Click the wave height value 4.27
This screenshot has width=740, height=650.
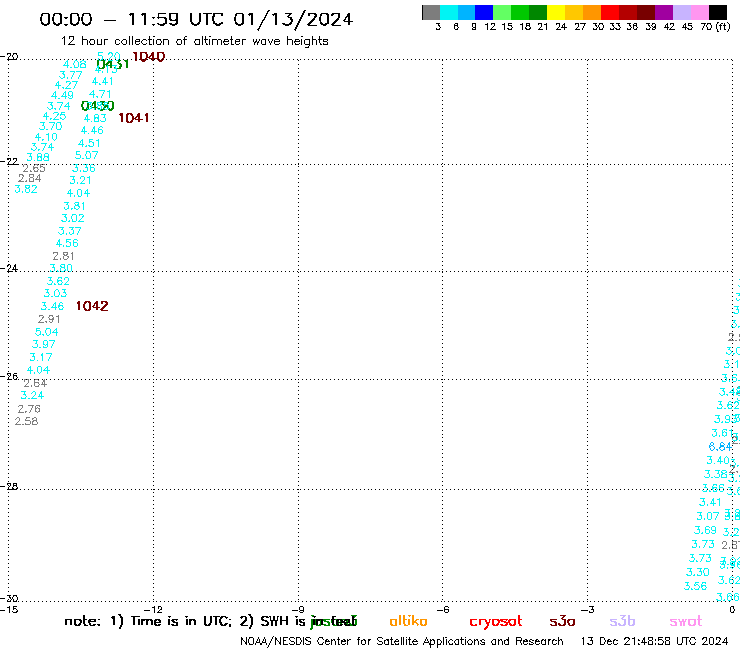66,85
